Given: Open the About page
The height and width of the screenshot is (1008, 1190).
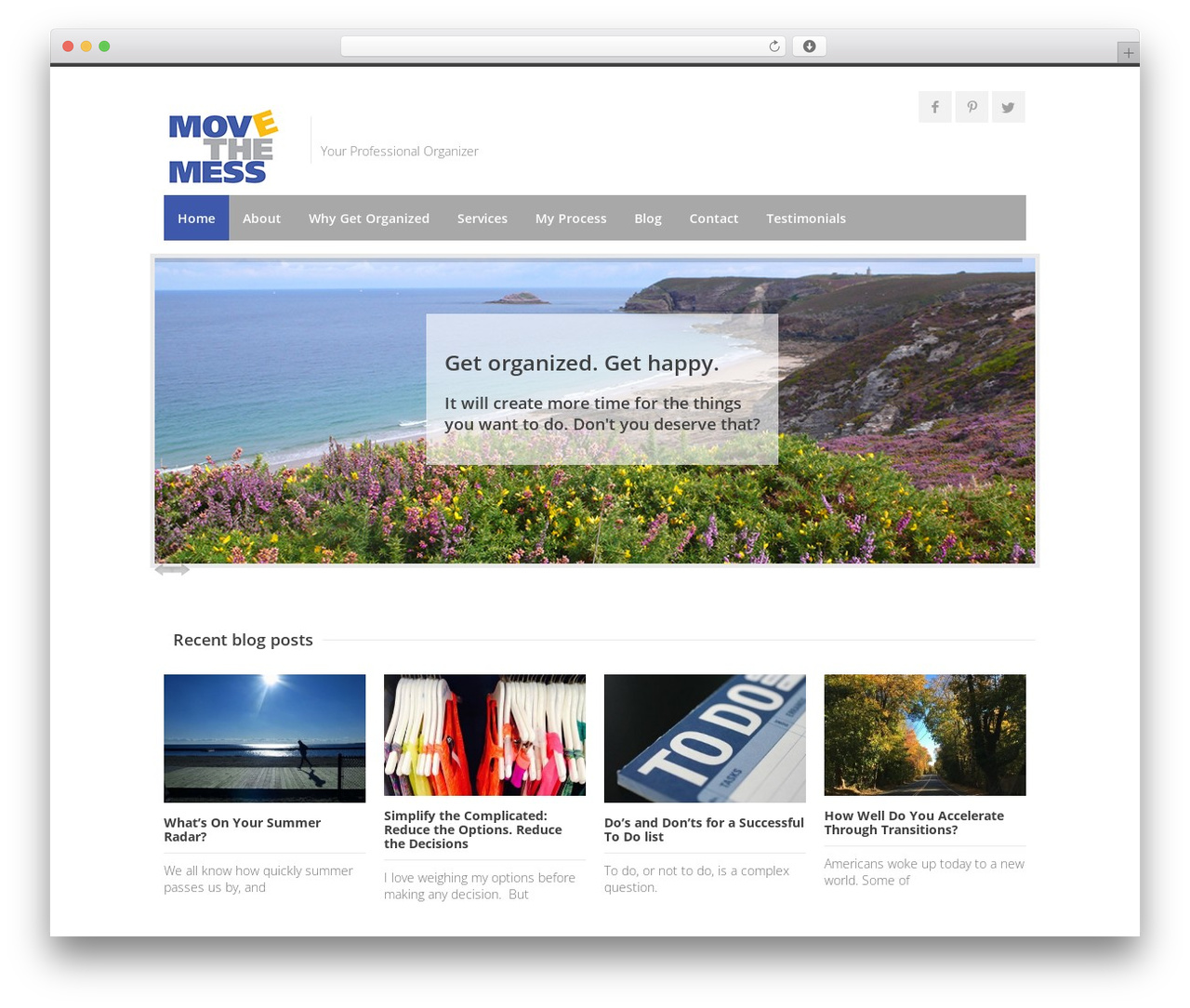Looking at the screenshot, I should pos(261,219).
